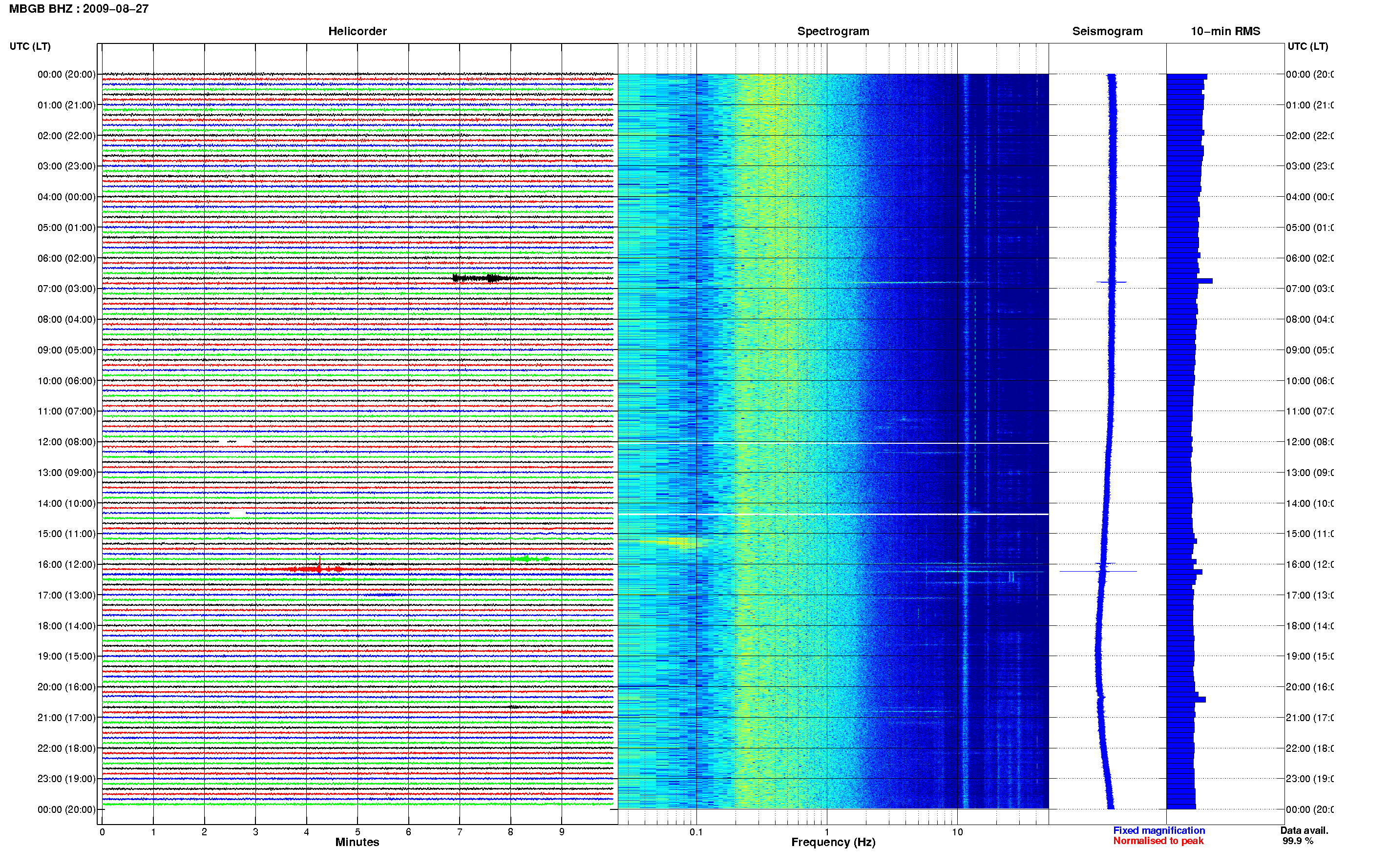The width and height of the screenshot is (1389, 868).
Task: Click the left 03:00 (23:00) time label
Action: tap(66, 166)
